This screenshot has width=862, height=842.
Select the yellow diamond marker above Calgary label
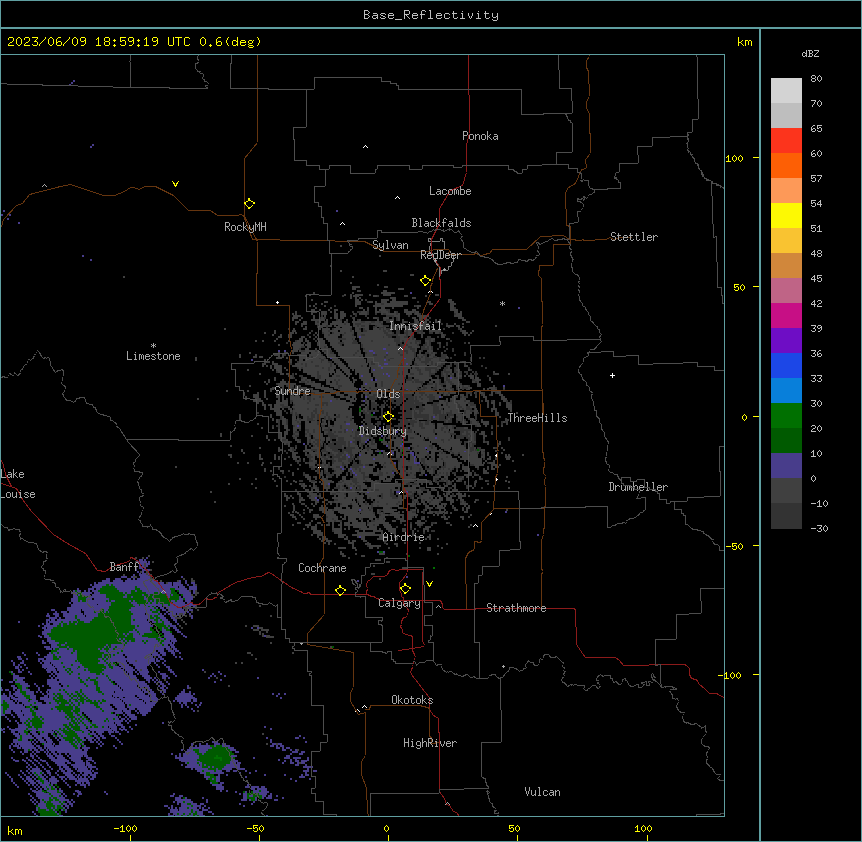[x=406, y=589]
